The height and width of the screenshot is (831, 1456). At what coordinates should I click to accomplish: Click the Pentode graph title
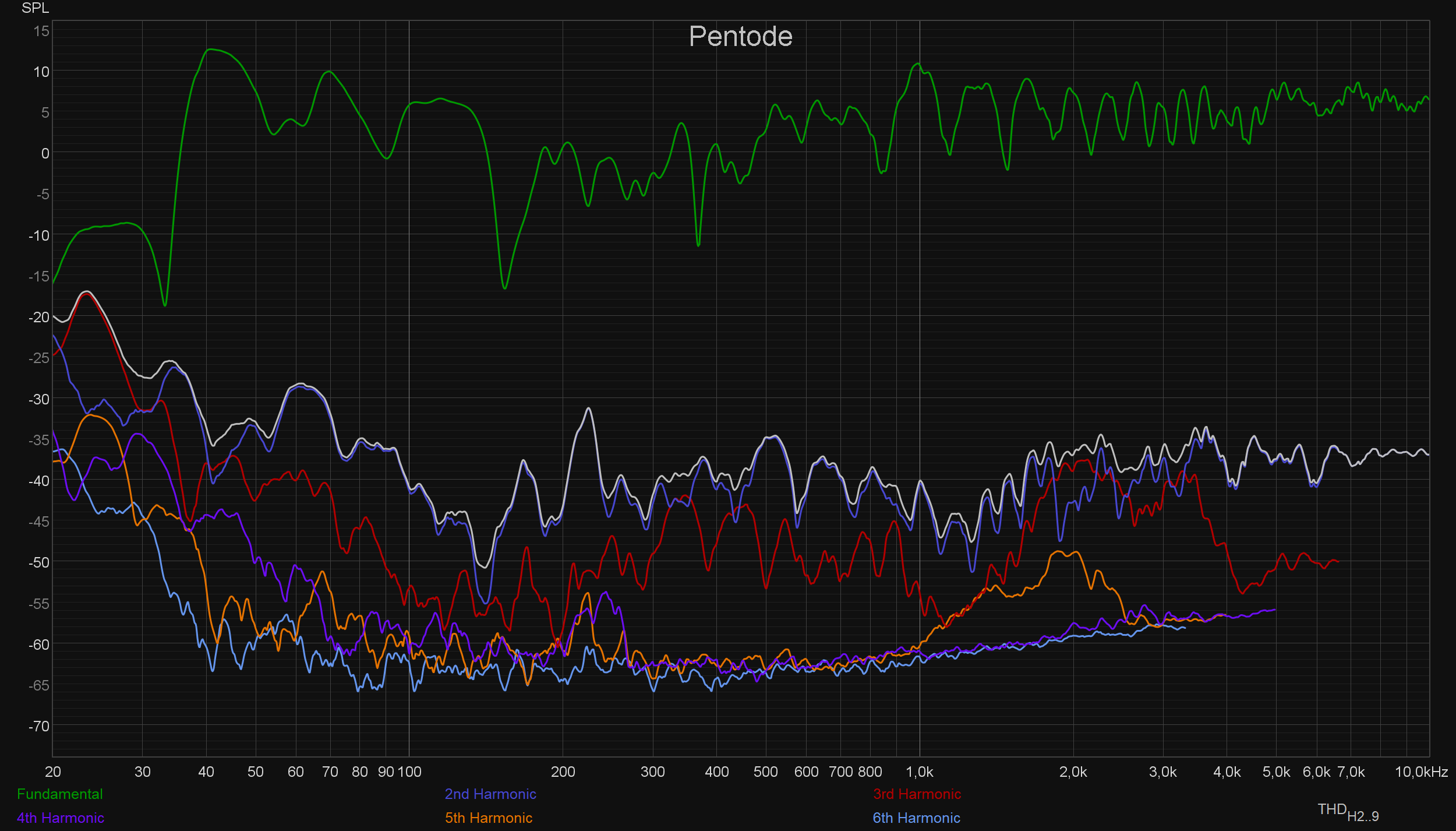pos(740,36)
